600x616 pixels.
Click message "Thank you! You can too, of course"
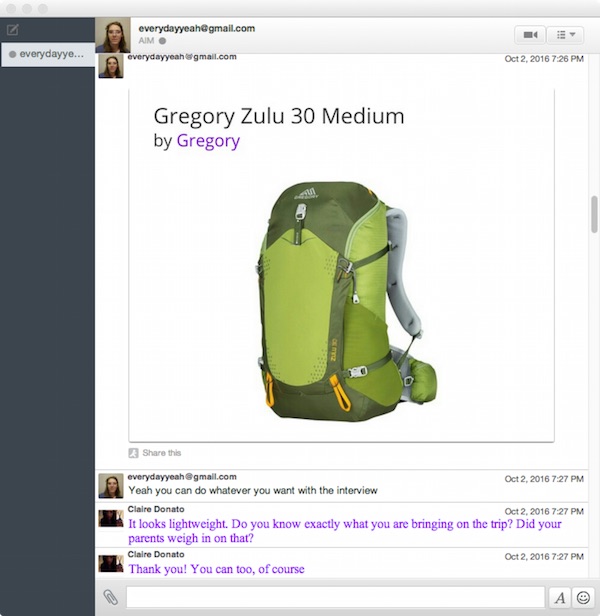pos(216,569)
